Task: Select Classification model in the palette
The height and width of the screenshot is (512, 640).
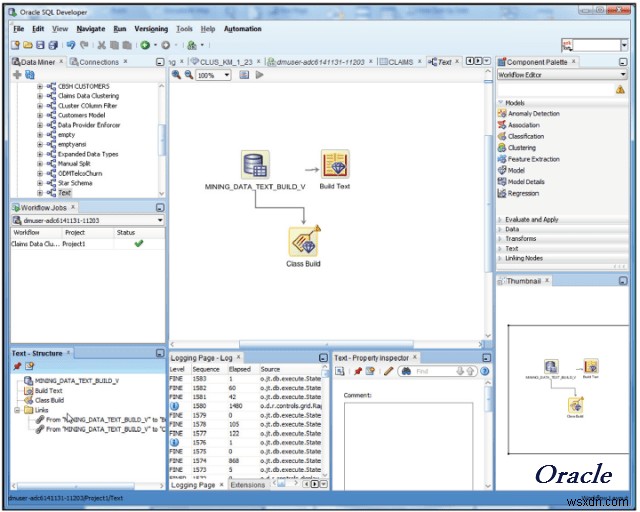Action: pyautogui.click(x=526, y=136)
